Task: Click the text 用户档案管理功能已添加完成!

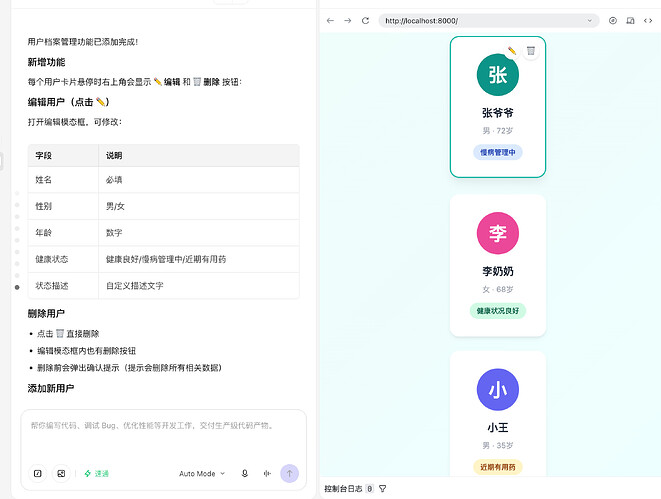Action: [83, 42]
